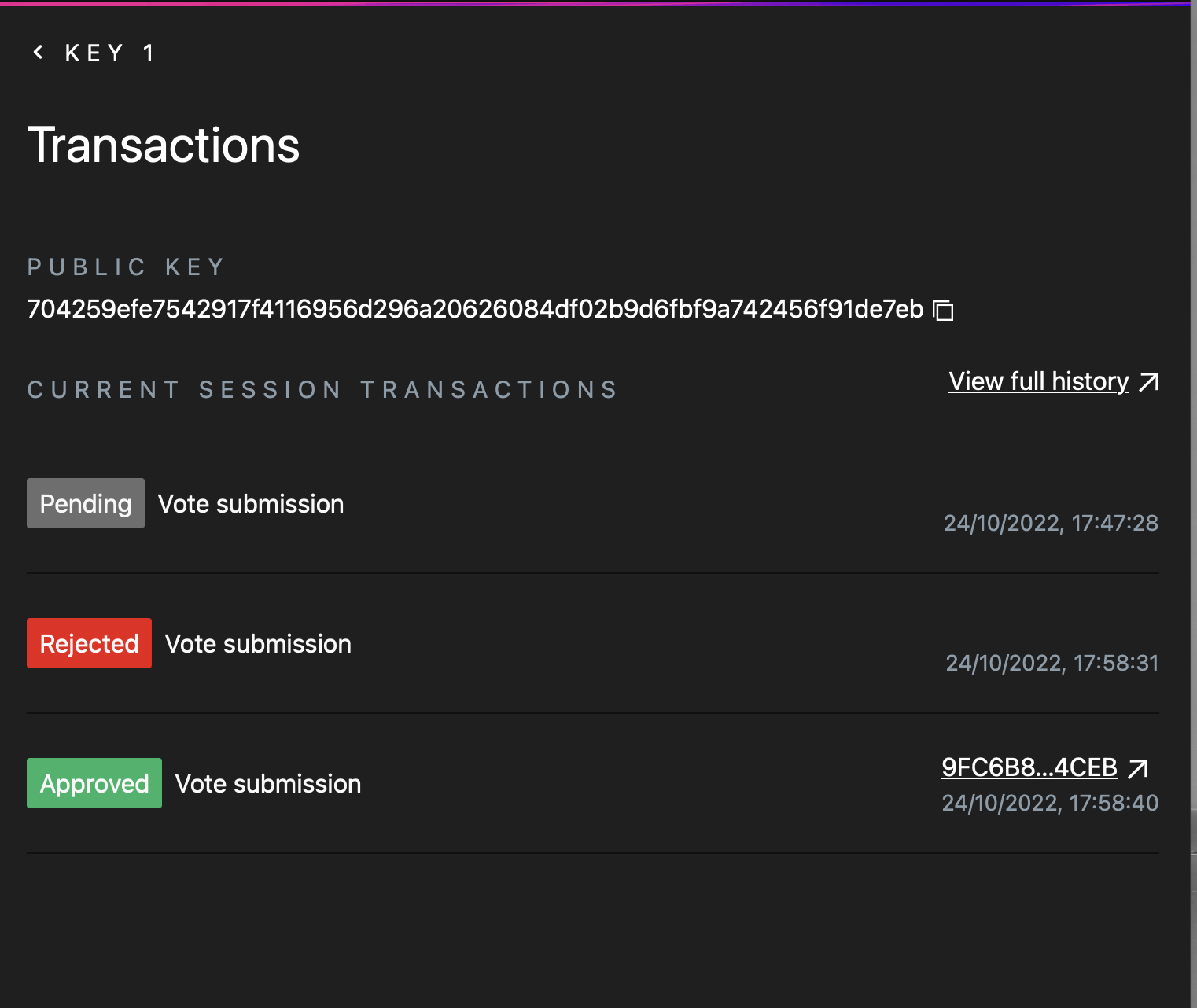The width and height of the screenshot is (1197, 1008).
Task: Click the timestamp 24/10/2022, 17:47:28
Action: [1051, 523]
